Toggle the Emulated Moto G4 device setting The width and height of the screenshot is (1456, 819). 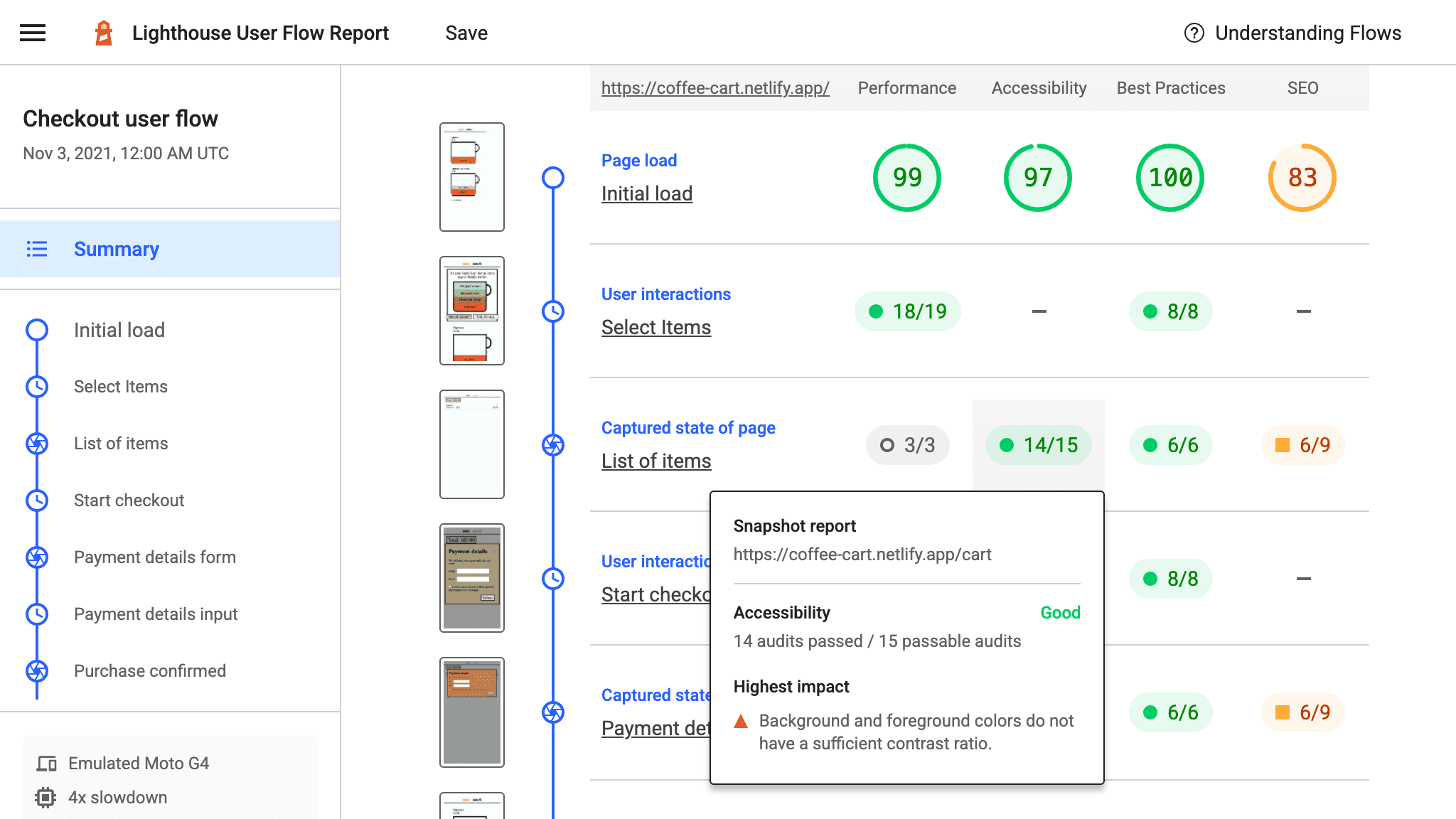pyautogui.click(x=140, y=763)
